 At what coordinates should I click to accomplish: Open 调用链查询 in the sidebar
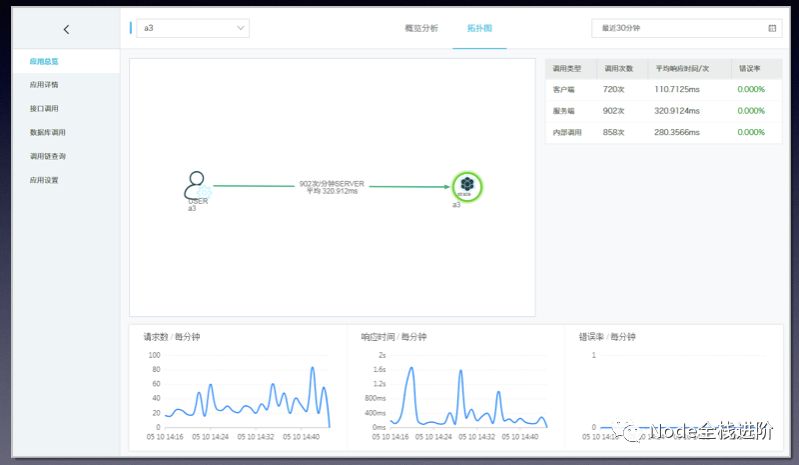click(47, 156)
